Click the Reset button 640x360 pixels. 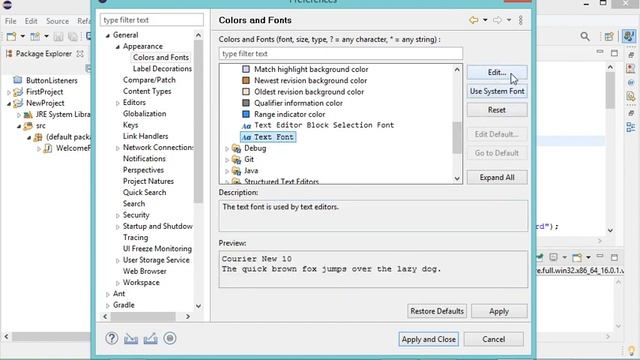click(497, 110)
